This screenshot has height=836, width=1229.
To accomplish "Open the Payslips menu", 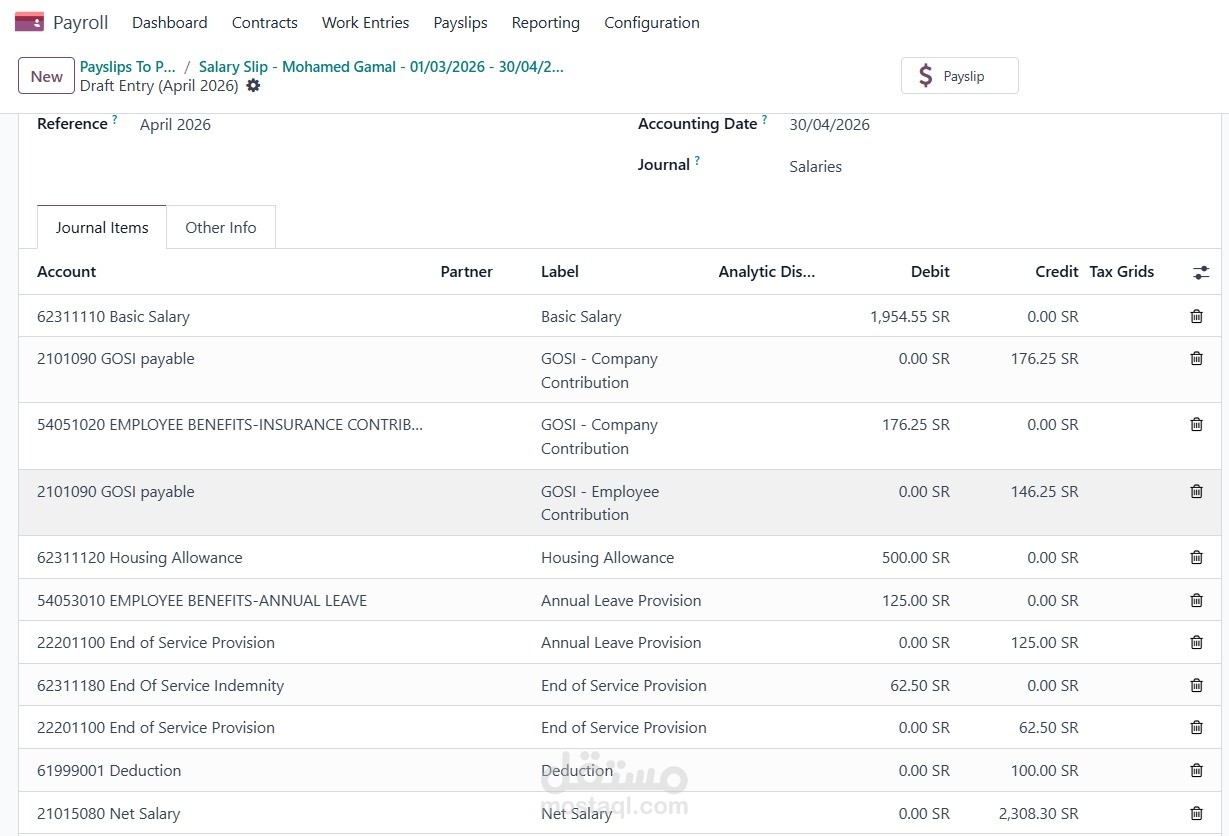I will pos(460,22).
